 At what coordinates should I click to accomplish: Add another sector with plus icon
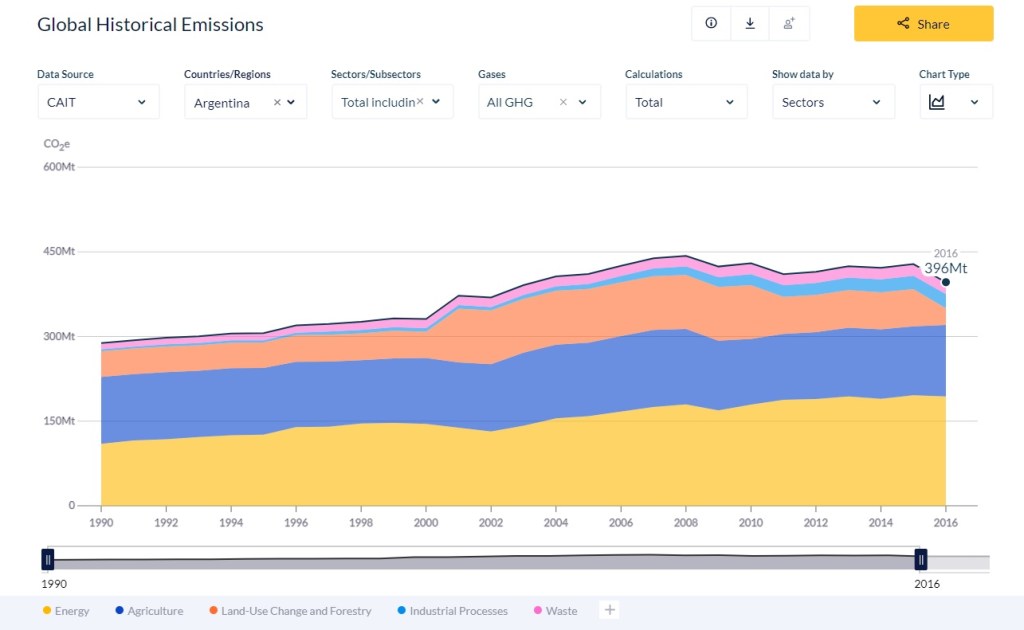click(x=609, y=610)
